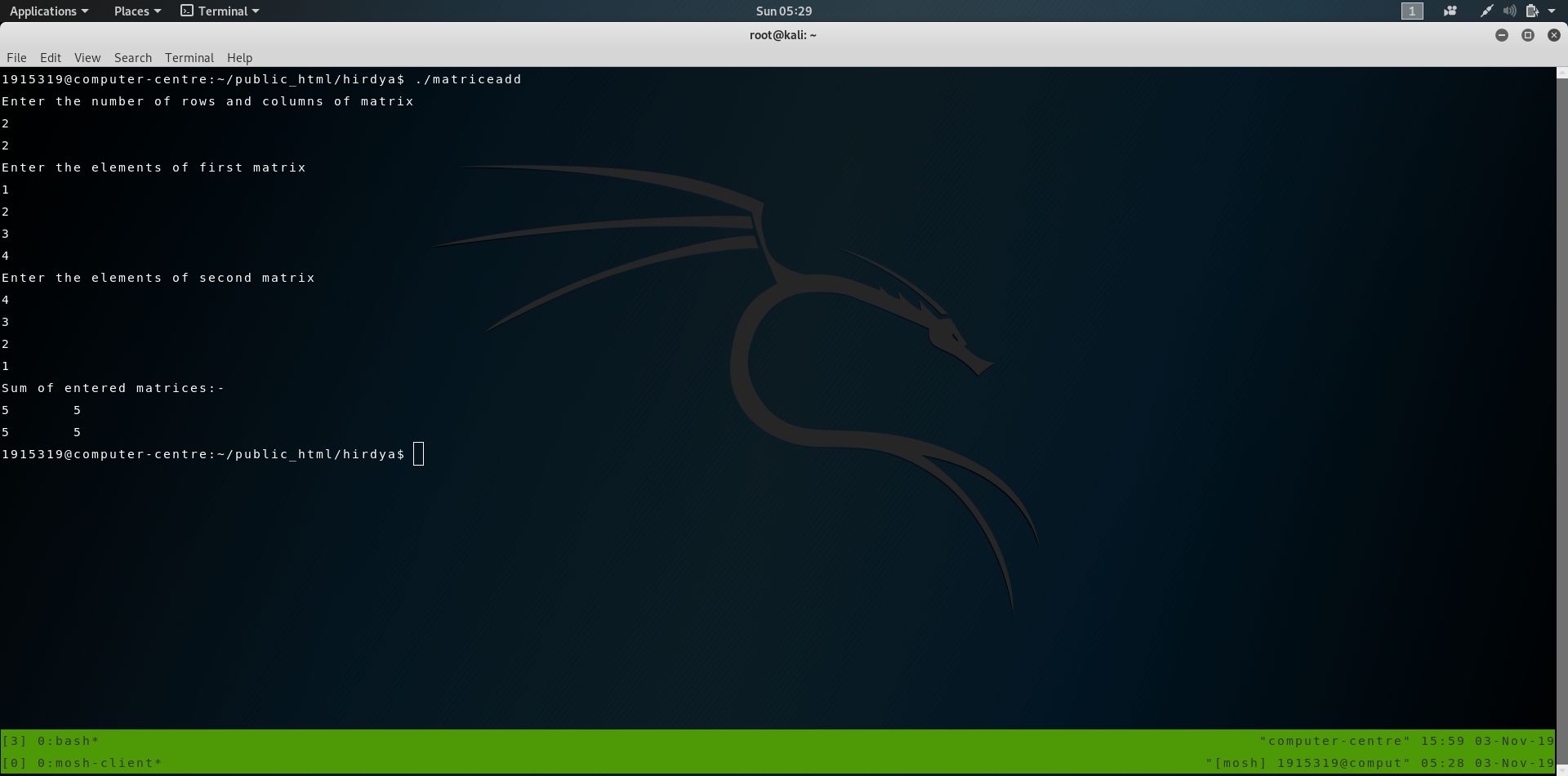Open the Search menu
The height and width of the screenshot is (776, 1568).
tap(133, 57)
